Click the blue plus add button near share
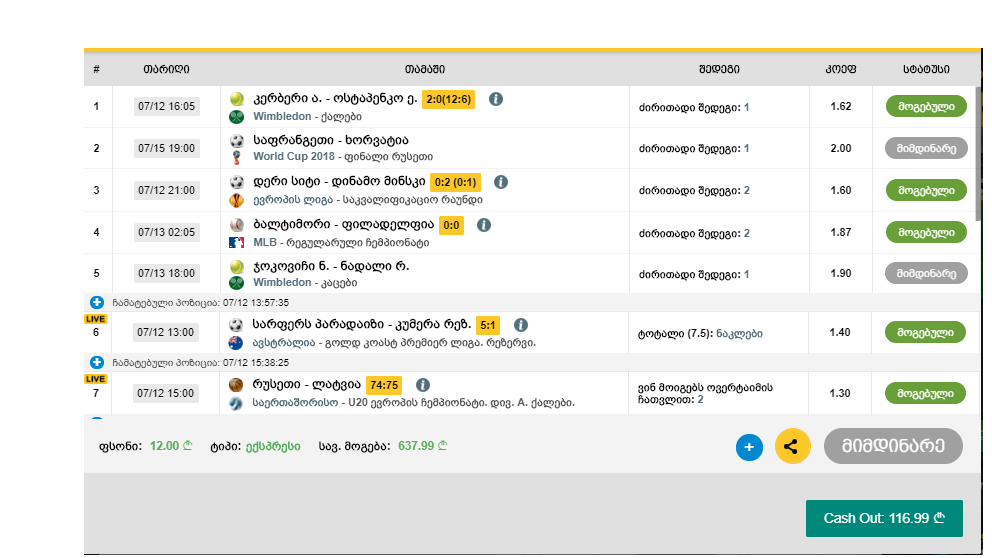 tap(749, 447)
